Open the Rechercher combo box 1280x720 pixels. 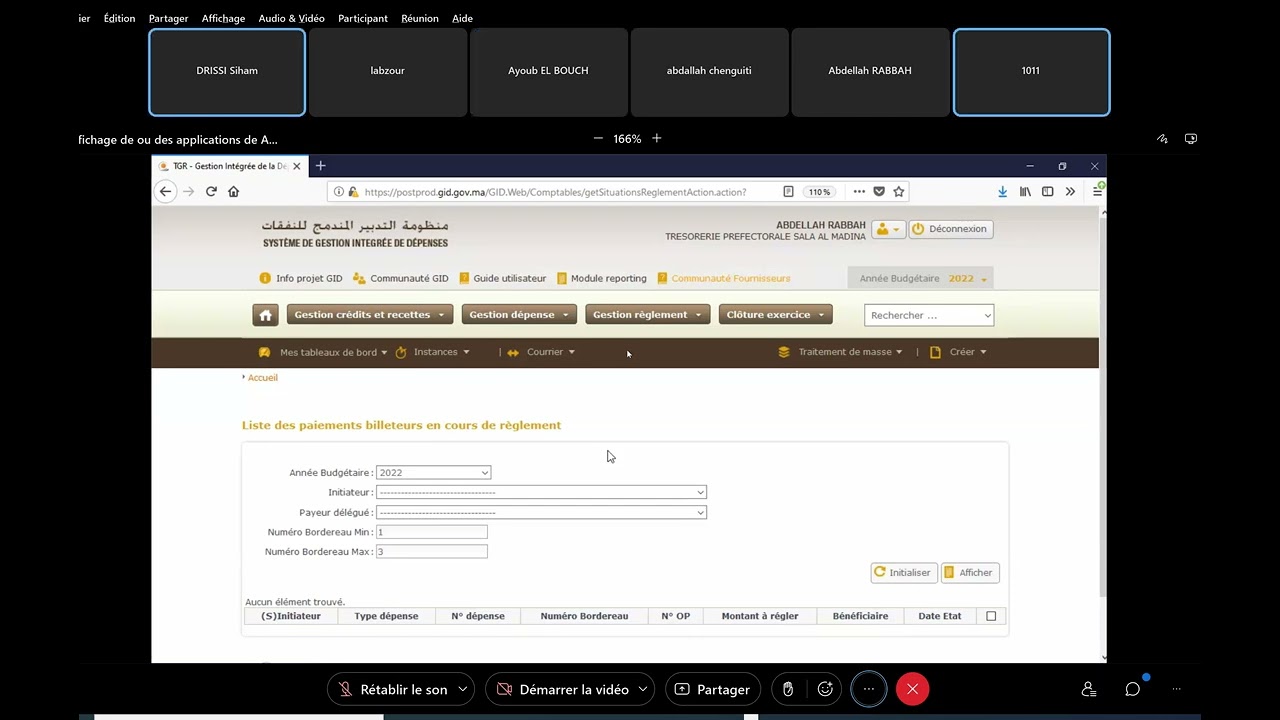(x=929, y=315)
